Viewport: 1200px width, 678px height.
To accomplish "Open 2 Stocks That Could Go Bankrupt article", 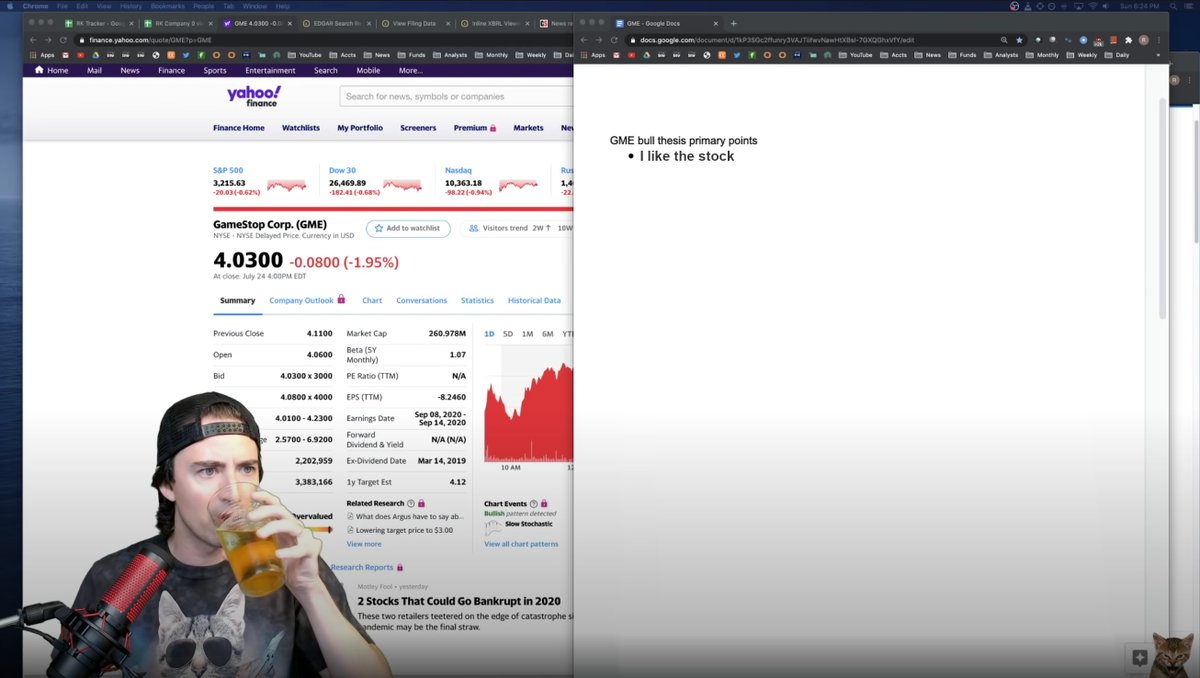I will [x=459, y=601].
